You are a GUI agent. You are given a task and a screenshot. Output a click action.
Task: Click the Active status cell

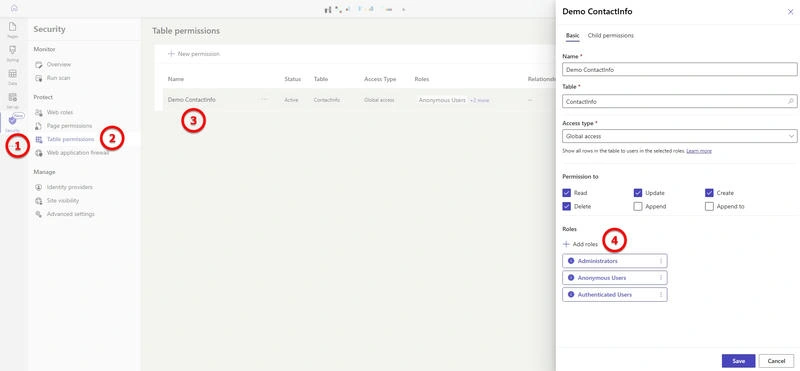point(291,100)
